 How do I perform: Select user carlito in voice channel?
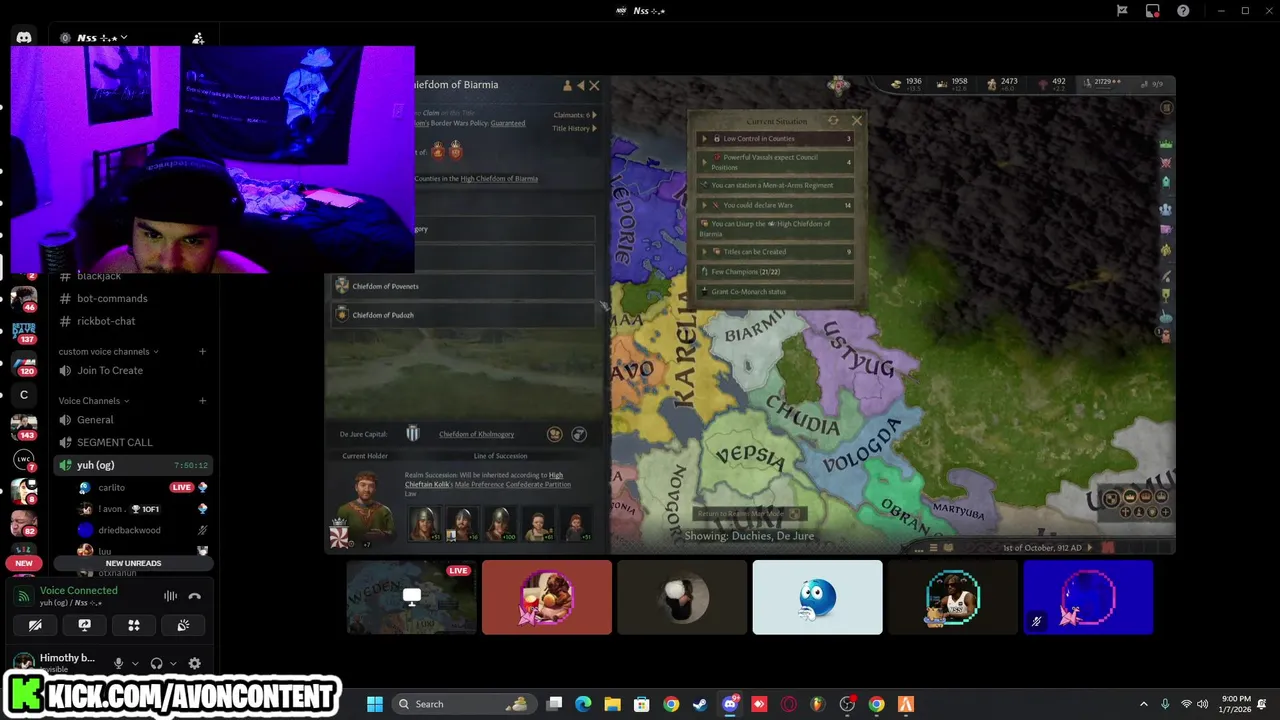click(x=112, y=487)
